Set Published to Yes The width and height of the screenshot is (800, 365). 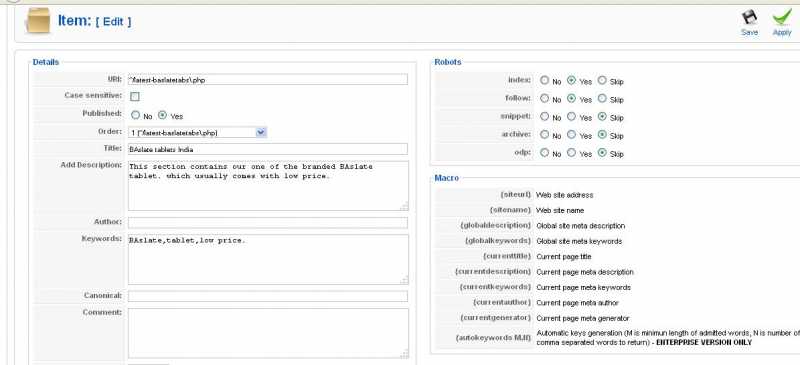162,115
